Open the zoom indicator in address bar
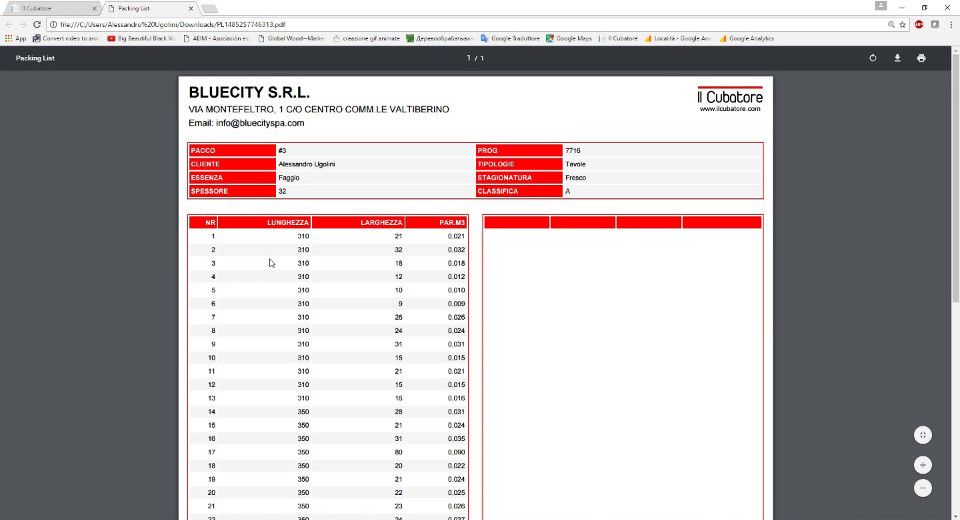 point(891,24)
